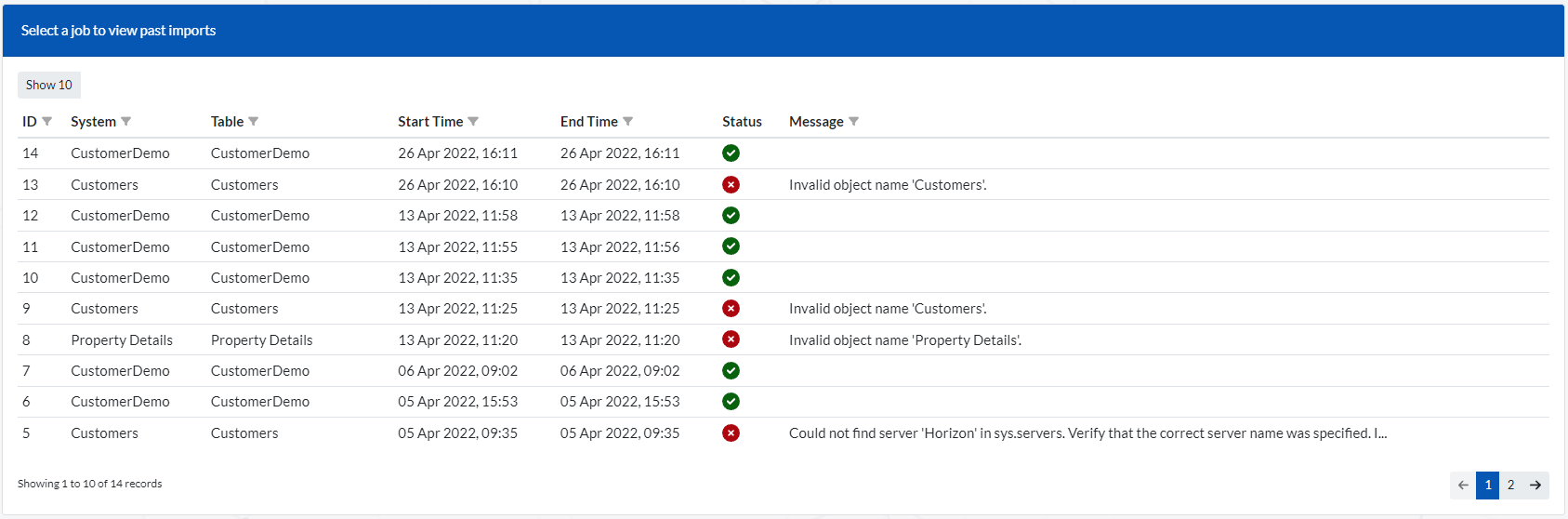This screenshot has width=1568, height=519.
Task: Go to the next page arrow
Action: (1535, 485)
